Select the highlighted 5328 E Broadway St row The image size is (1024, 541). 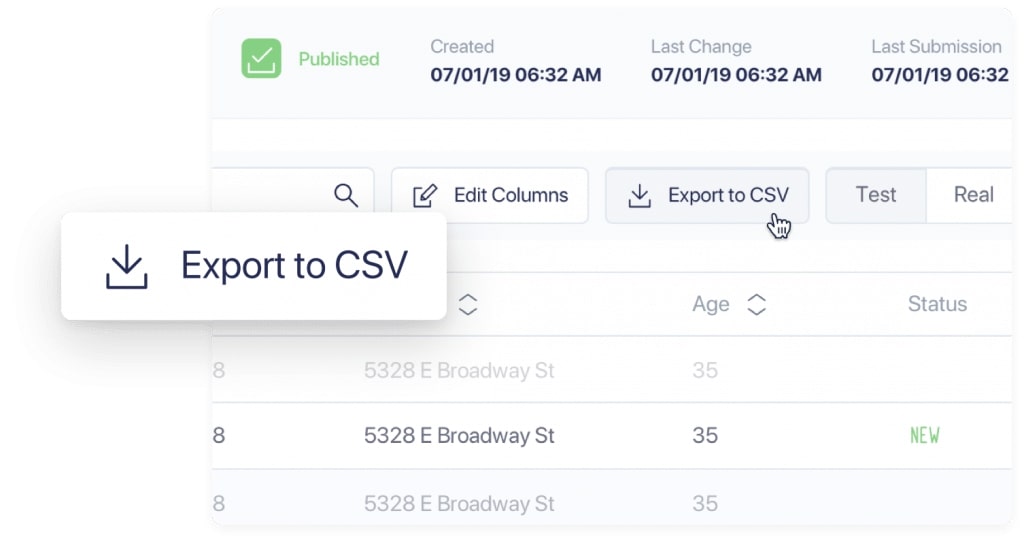(459, 436)
